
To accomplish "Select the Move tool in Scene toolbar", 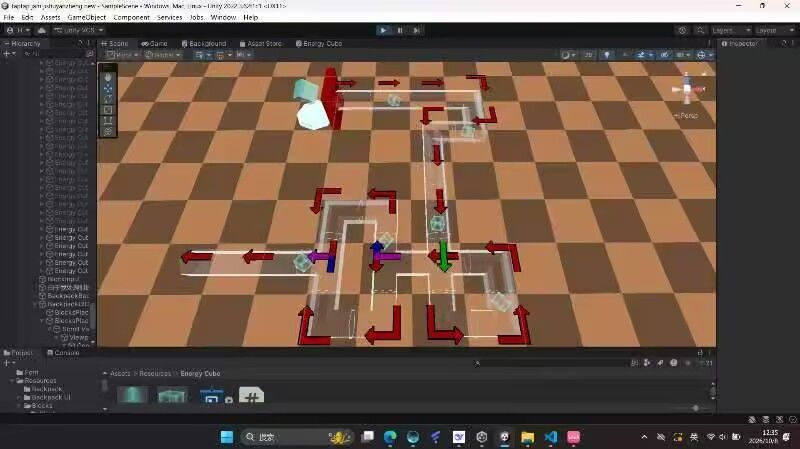I will coord(108,88).
